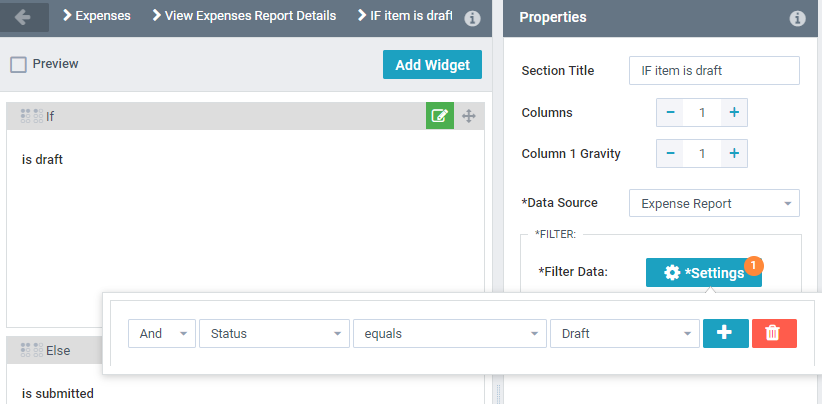Viewport: 822px width, 404px height.
Task: Click the Add Widget button
Action: point(432,65)
